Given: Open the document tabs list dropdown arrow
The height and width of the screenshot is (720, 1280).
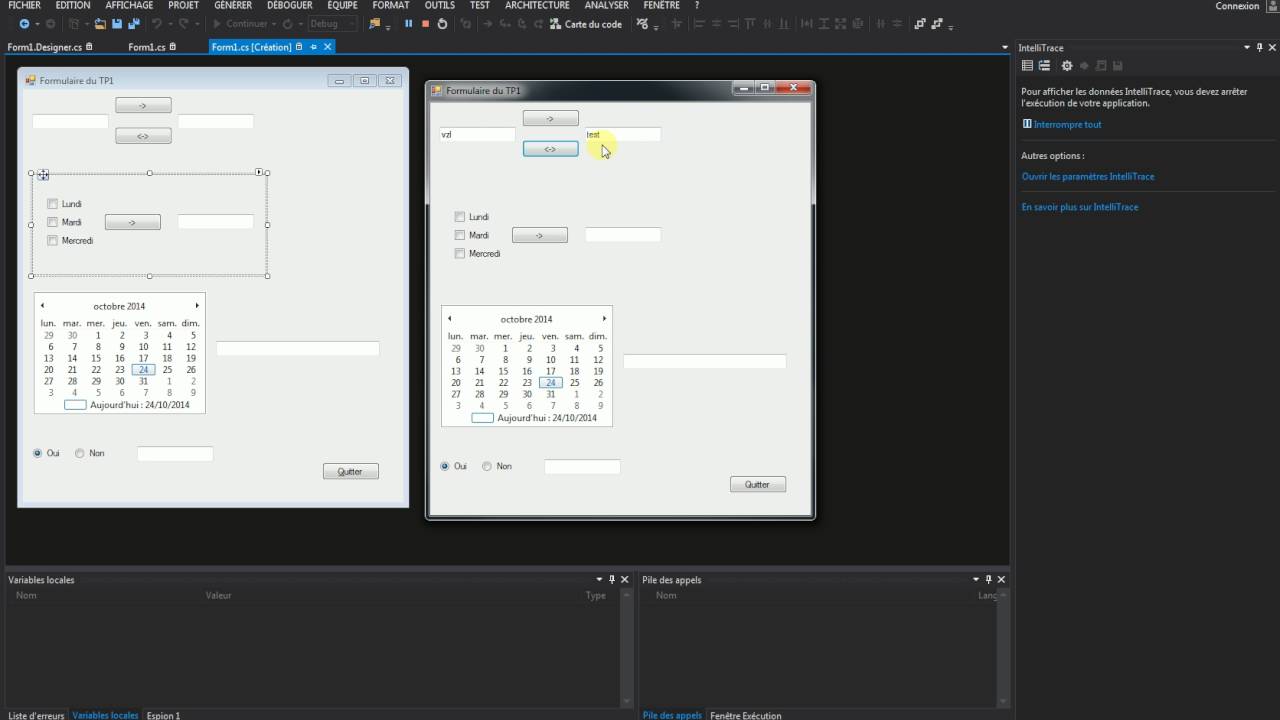Looking at the screenshot, I should pos(1005,47).
